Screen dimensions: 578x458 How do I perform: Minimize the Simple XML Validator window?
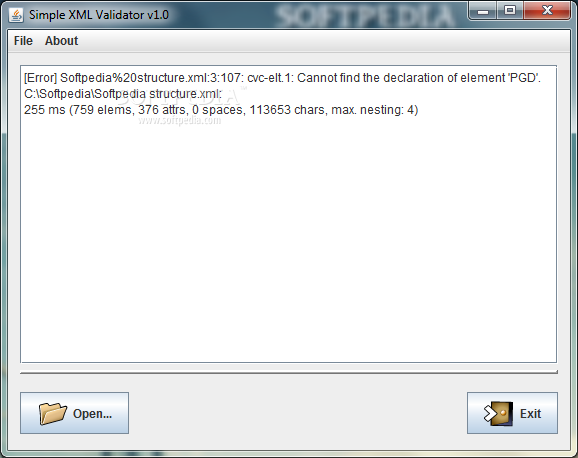[x=483, y=11]
